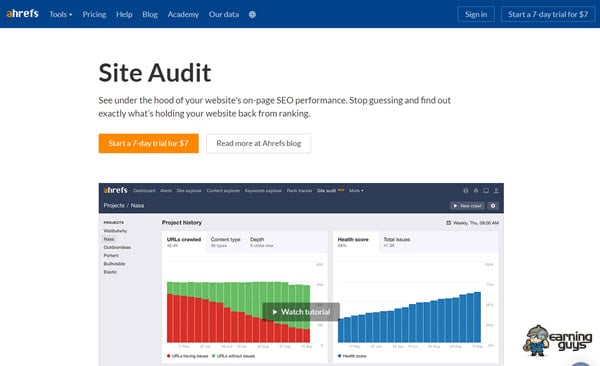Click the settings gear beside New crawl
This screenshot has height=366, width=600.
coord(493,206)
